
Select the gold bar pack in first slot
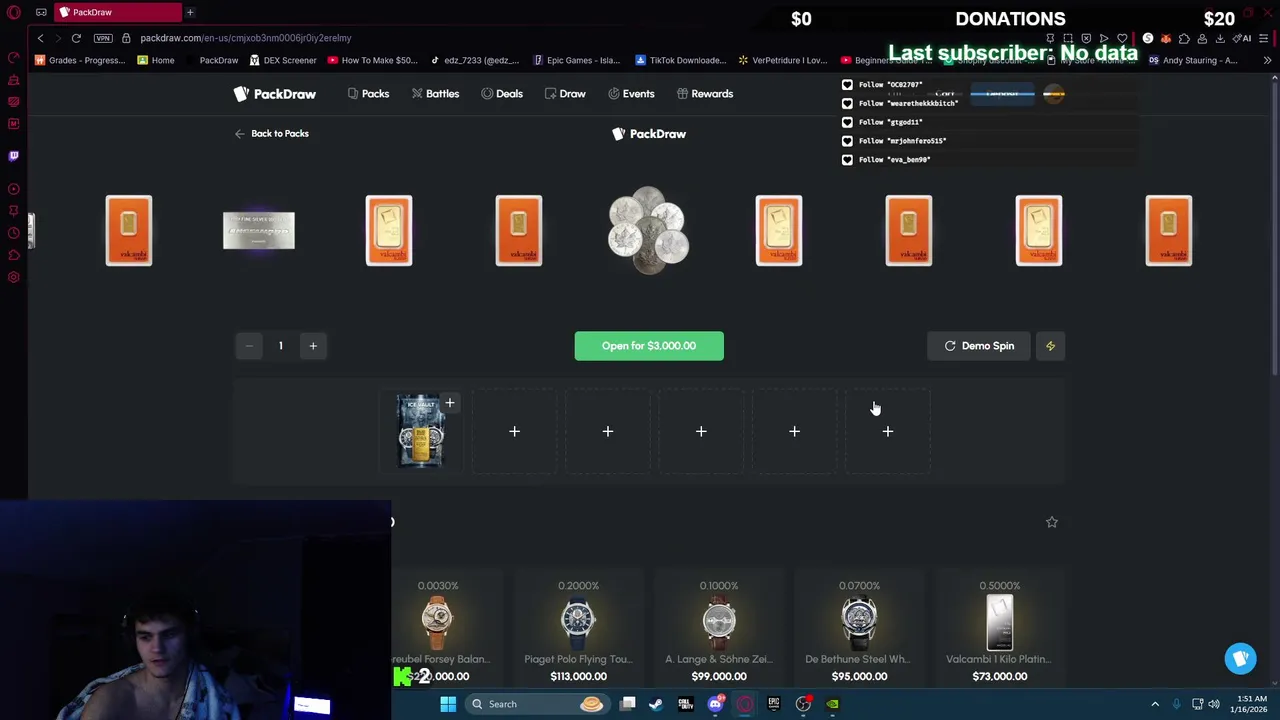tap(421, 431)
